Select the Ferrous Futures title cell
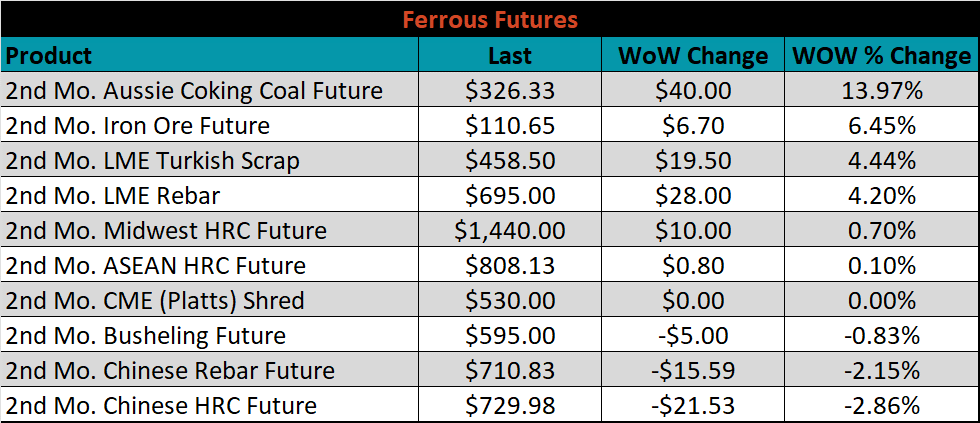The image size is (980, 423). 490,19
